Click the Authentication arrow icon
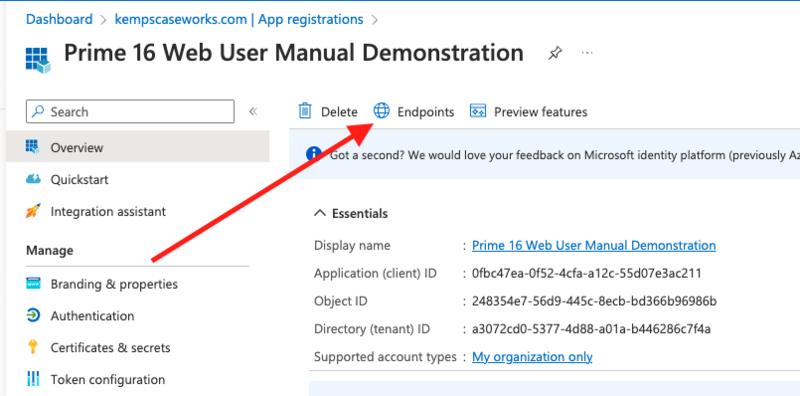800x396 pixels. pyautogui.click(x=33, y=315)
